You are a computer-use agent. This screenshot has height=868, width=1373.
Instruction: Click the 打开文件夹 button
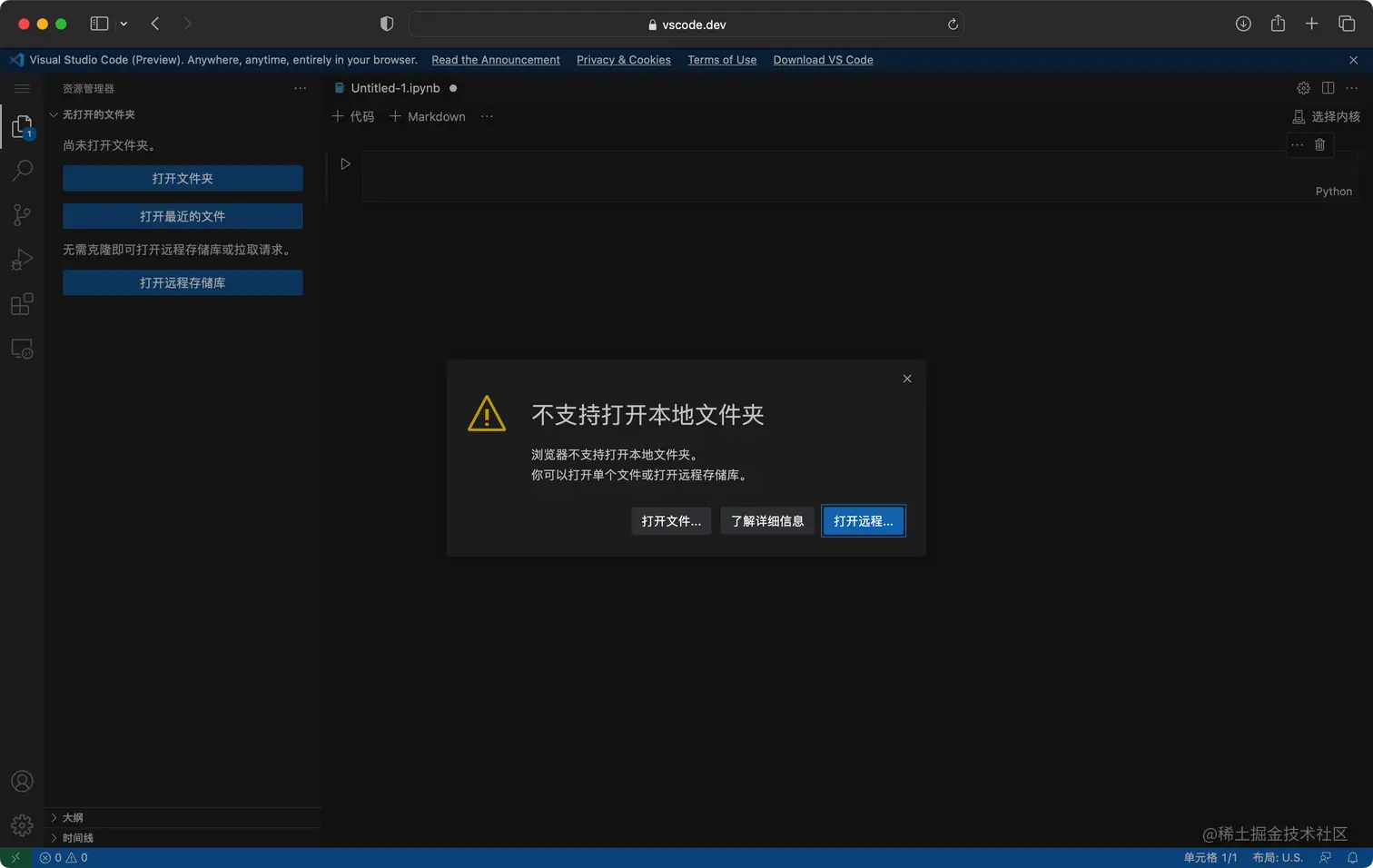click(183, 179)
